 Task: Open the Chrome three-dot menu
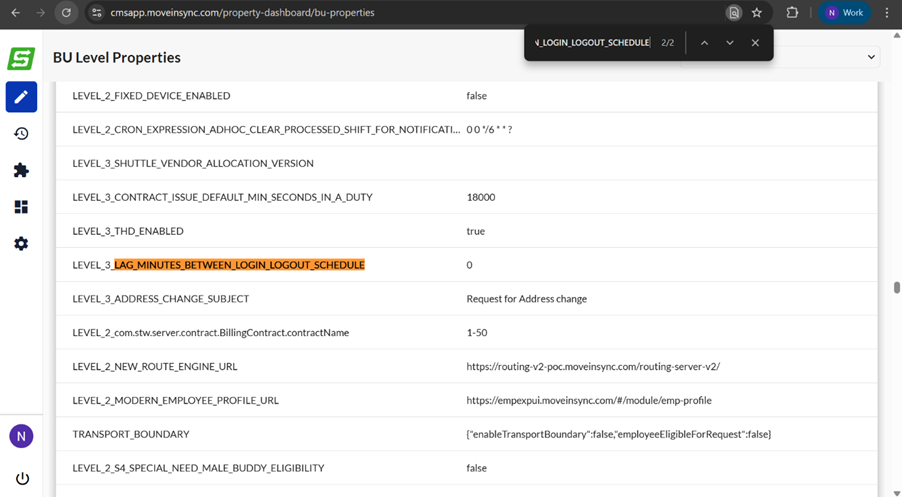pyautogui.click(x=886, y=13)
